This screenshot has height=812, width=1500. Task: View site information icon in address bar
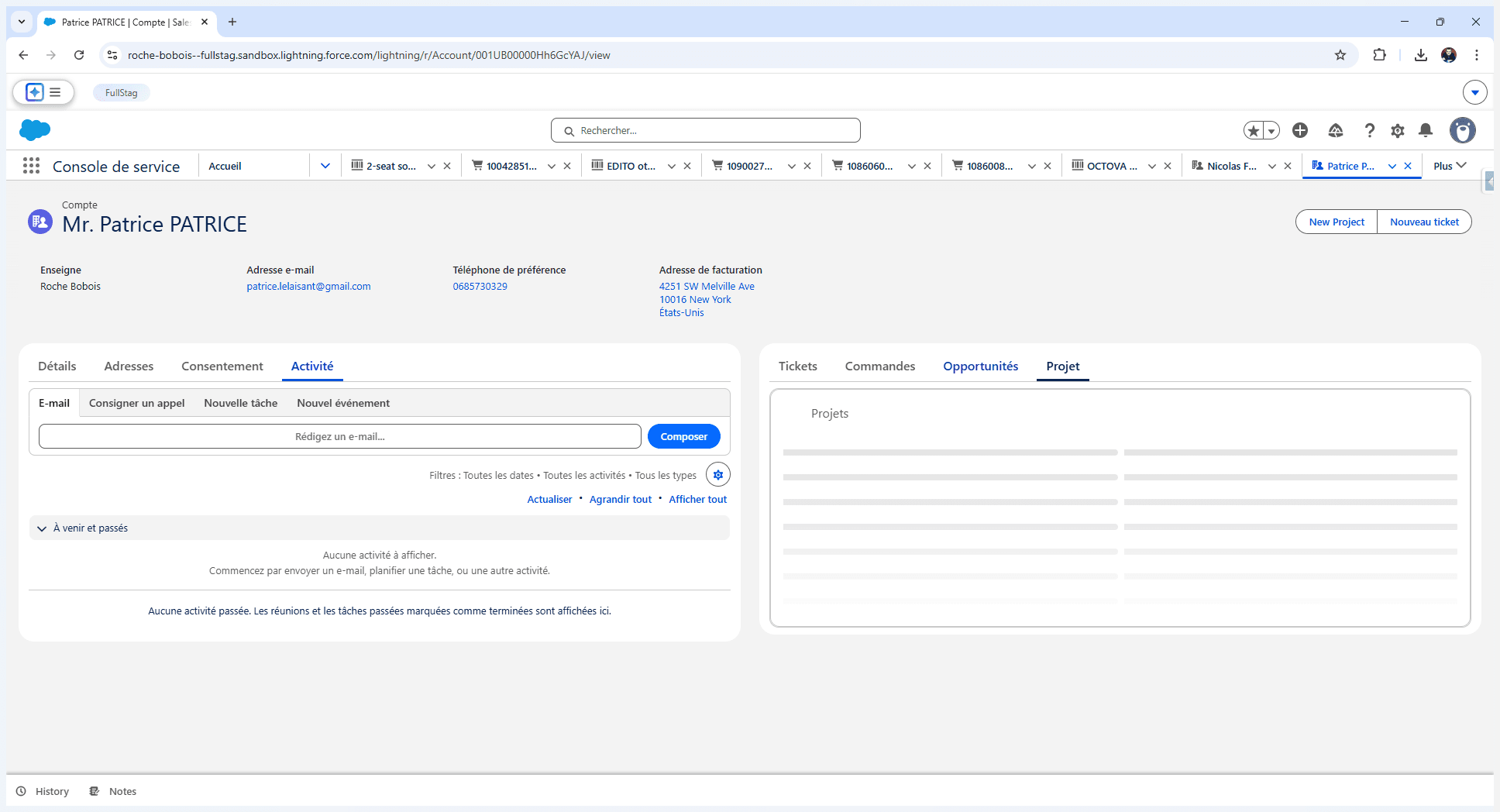pyautogui.click(x=112, y=55)
